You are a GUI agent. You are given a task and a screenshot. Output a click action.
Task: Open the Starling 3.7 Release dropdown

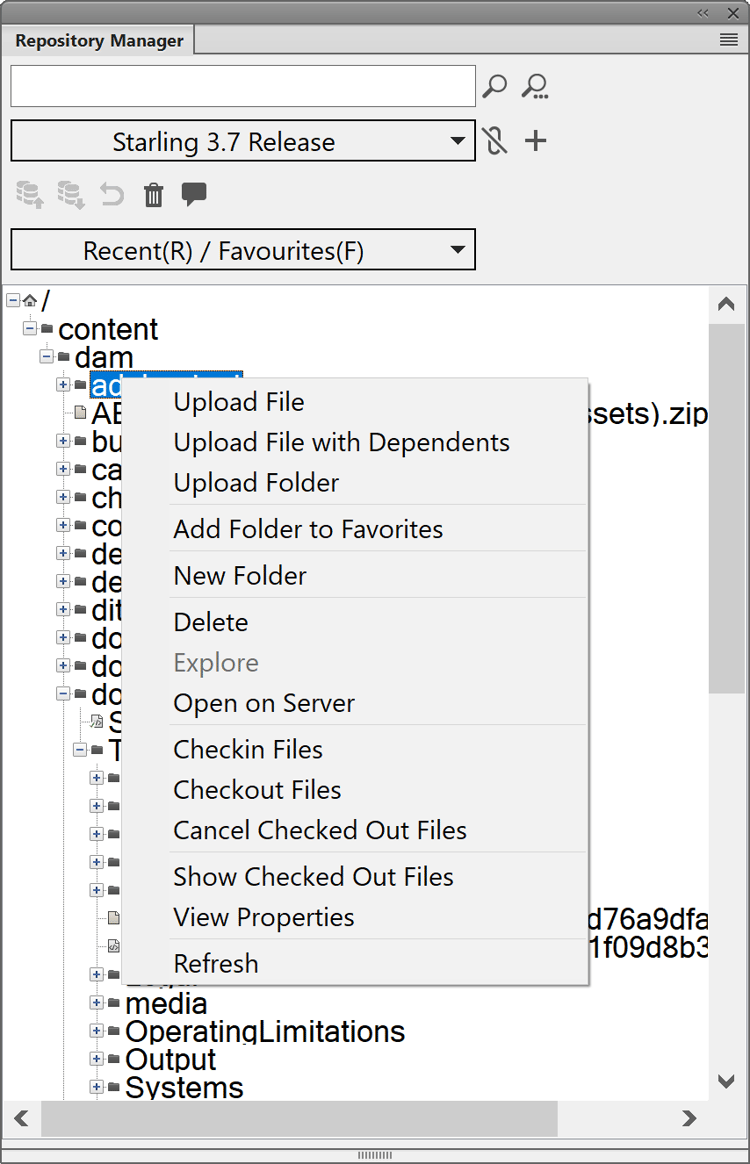242,141
